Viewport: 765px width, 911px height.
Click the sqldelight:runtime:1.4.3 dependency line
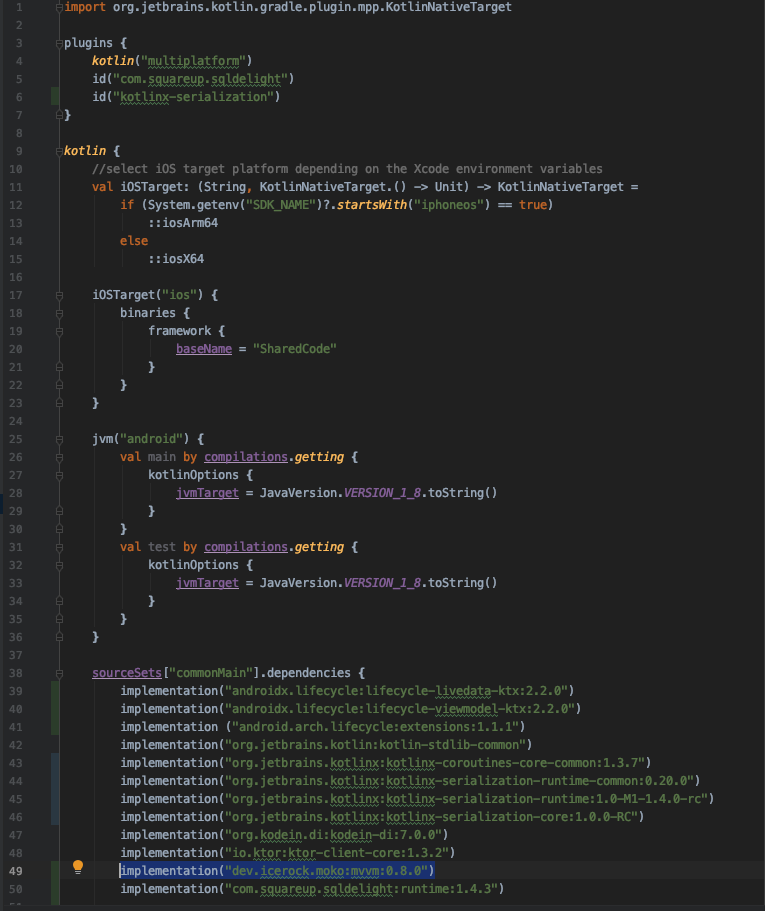[312, 888]
